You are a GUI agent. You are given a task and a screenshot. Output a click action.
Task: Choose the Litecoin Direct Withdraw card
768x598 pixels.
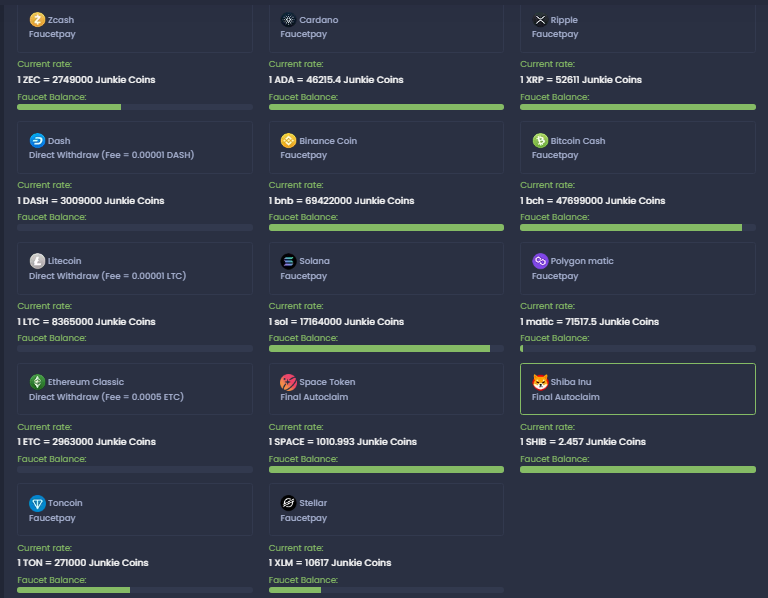tap(135, 268)
